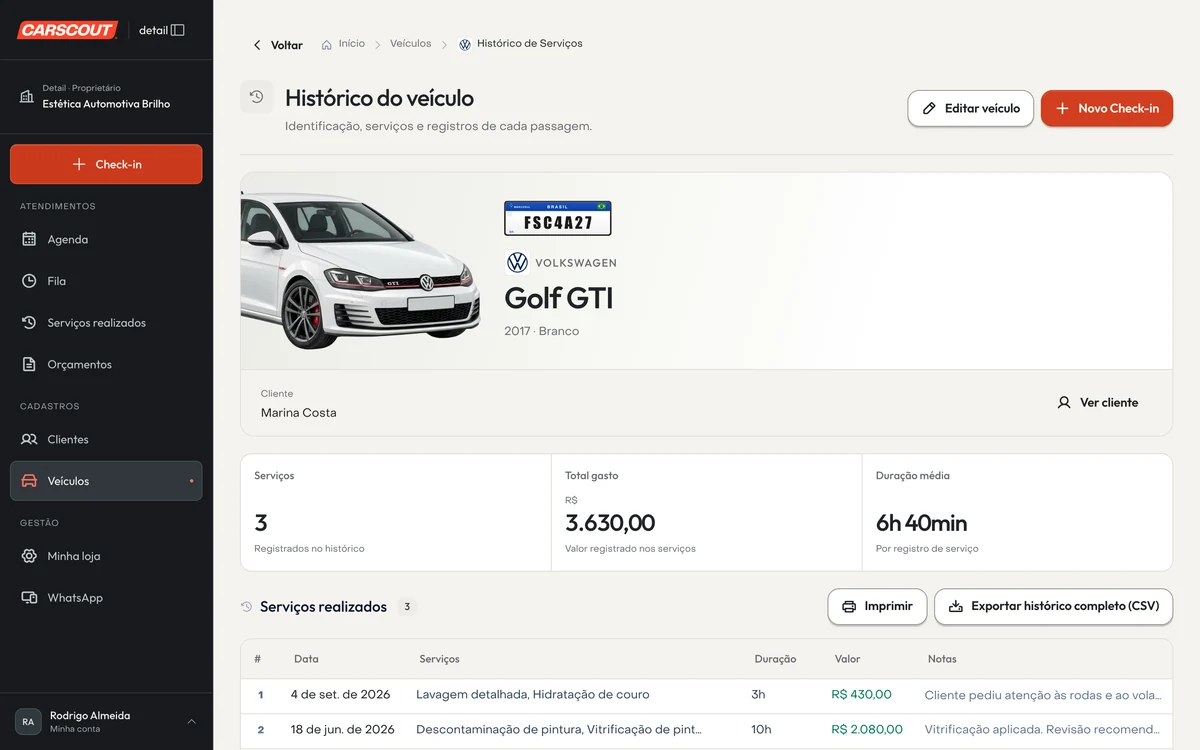The height and width of the screenshot is (750, 1200).
Task: Click the CarScout logo
Action: coord(67,30)
